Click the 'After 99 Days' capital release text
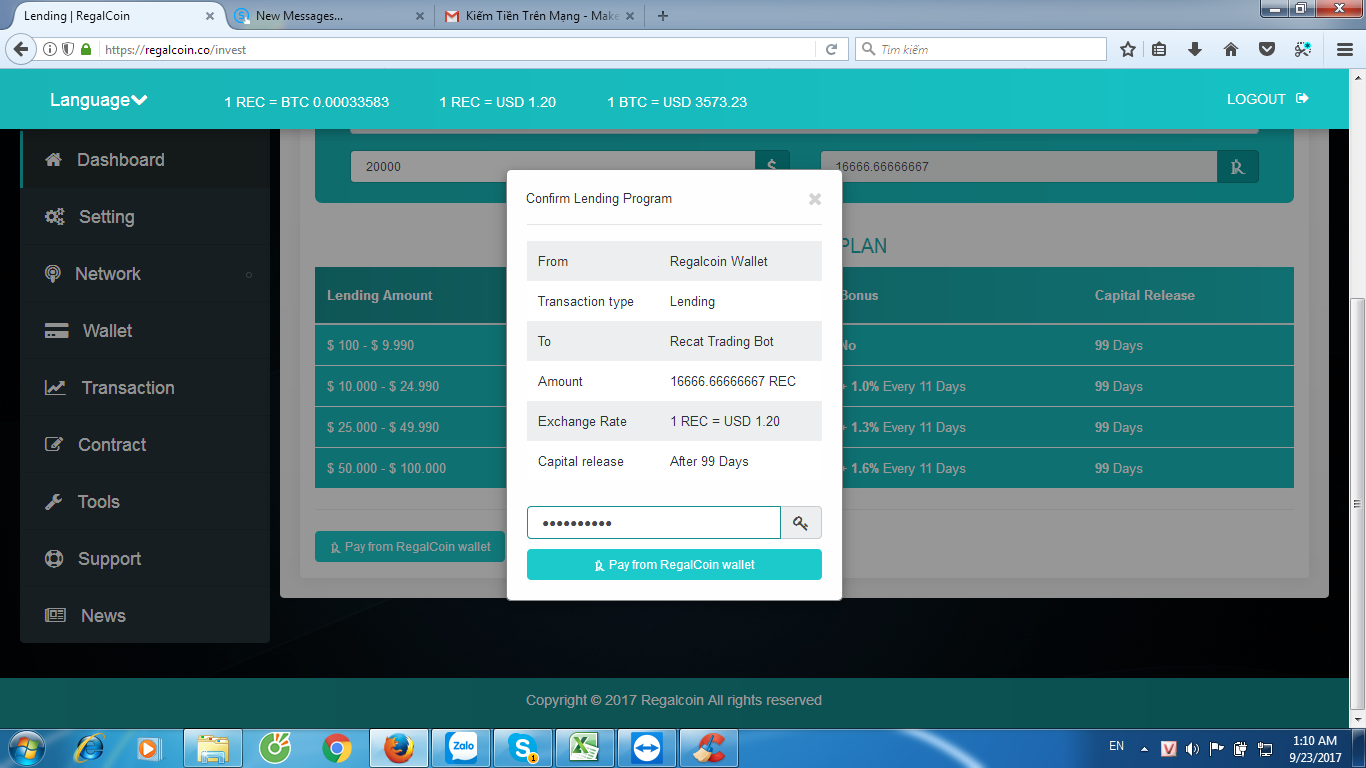The image size is (1366, 768). click(x=709, y=461)
